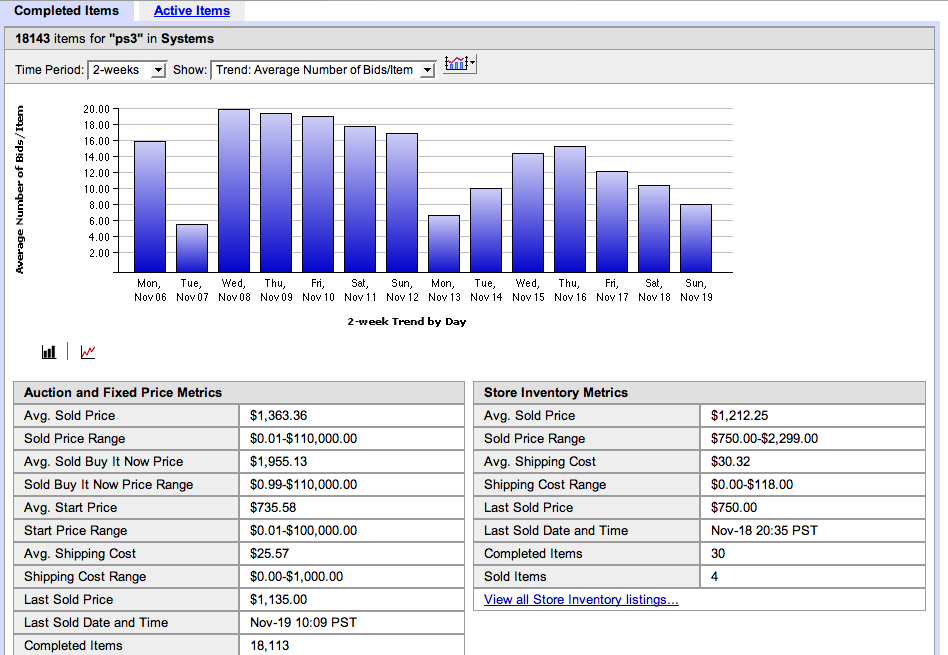Viewport: 948px width, 655px height.
Task: Click the store Last Sold Price $750.00
Action: point(734,507)
